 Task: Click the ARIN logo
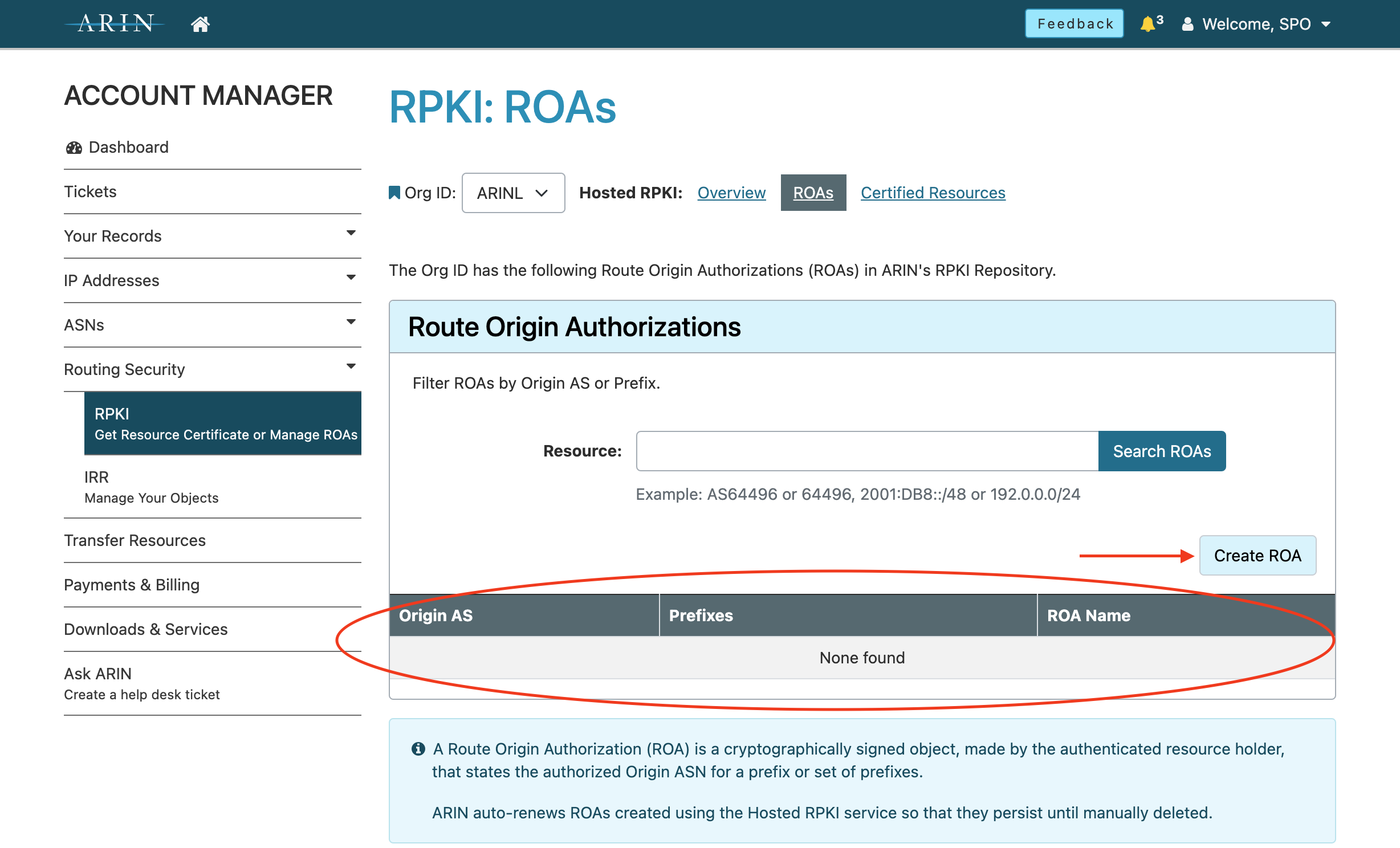tap(115, 23)
